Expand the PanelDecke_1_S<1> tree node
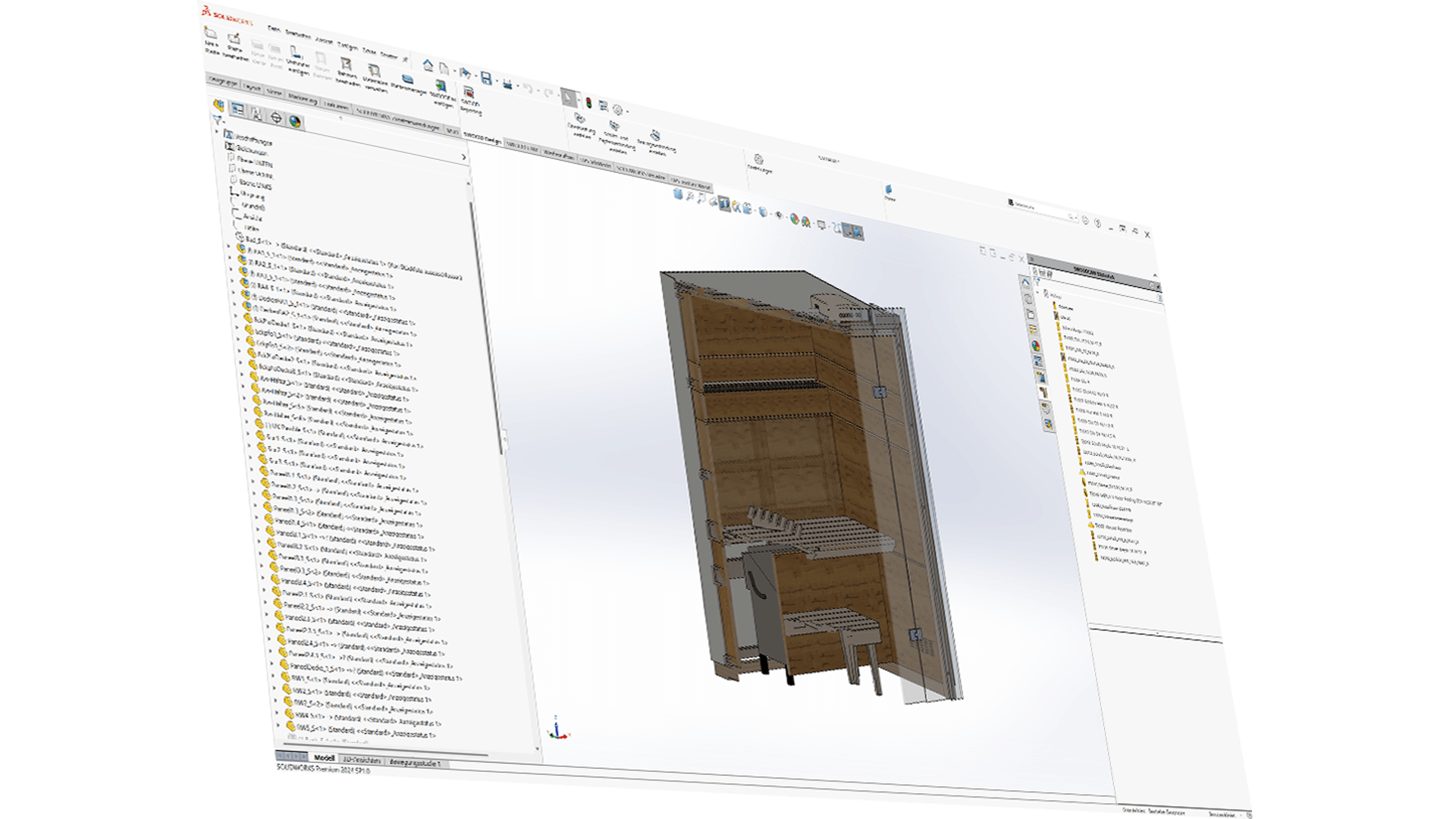Viewport: 1456px width, 819px height. coord(272,664)
